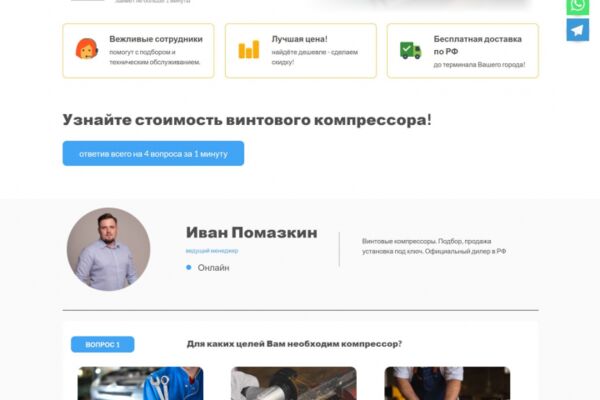Click the Лучшая цена! card title
The width and height of the screenshot is (600, 400).
point(299,39)
